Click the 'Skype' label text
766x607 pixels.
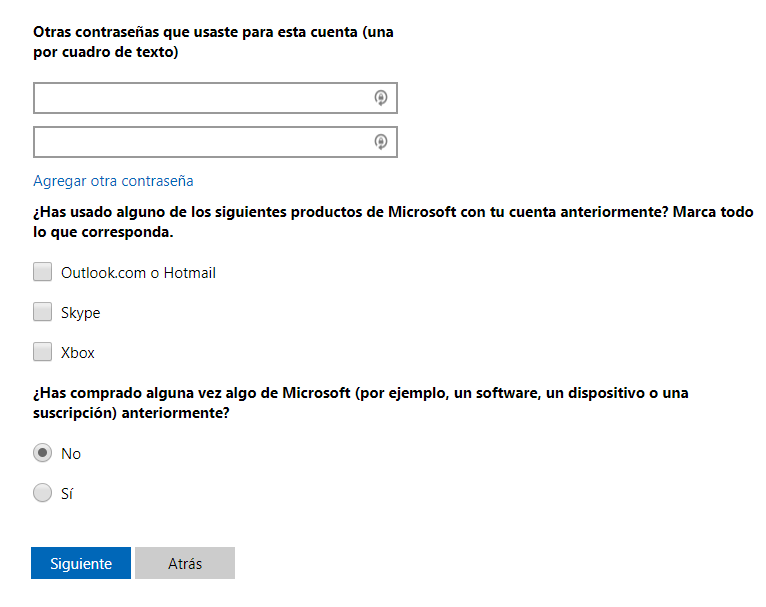coord(80,313)
